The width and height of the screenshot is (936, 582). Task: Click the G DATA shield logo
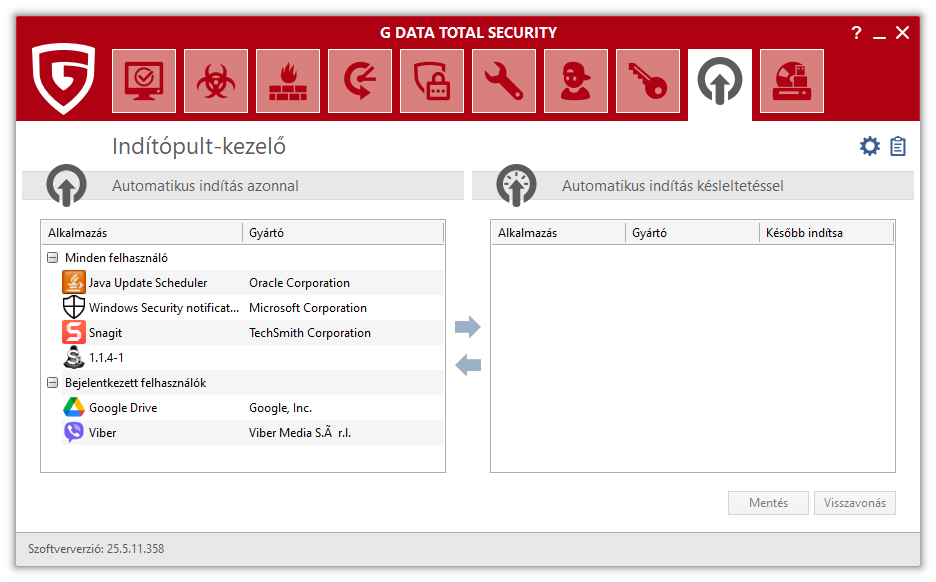pyautogui.click(x=64, y=78)
